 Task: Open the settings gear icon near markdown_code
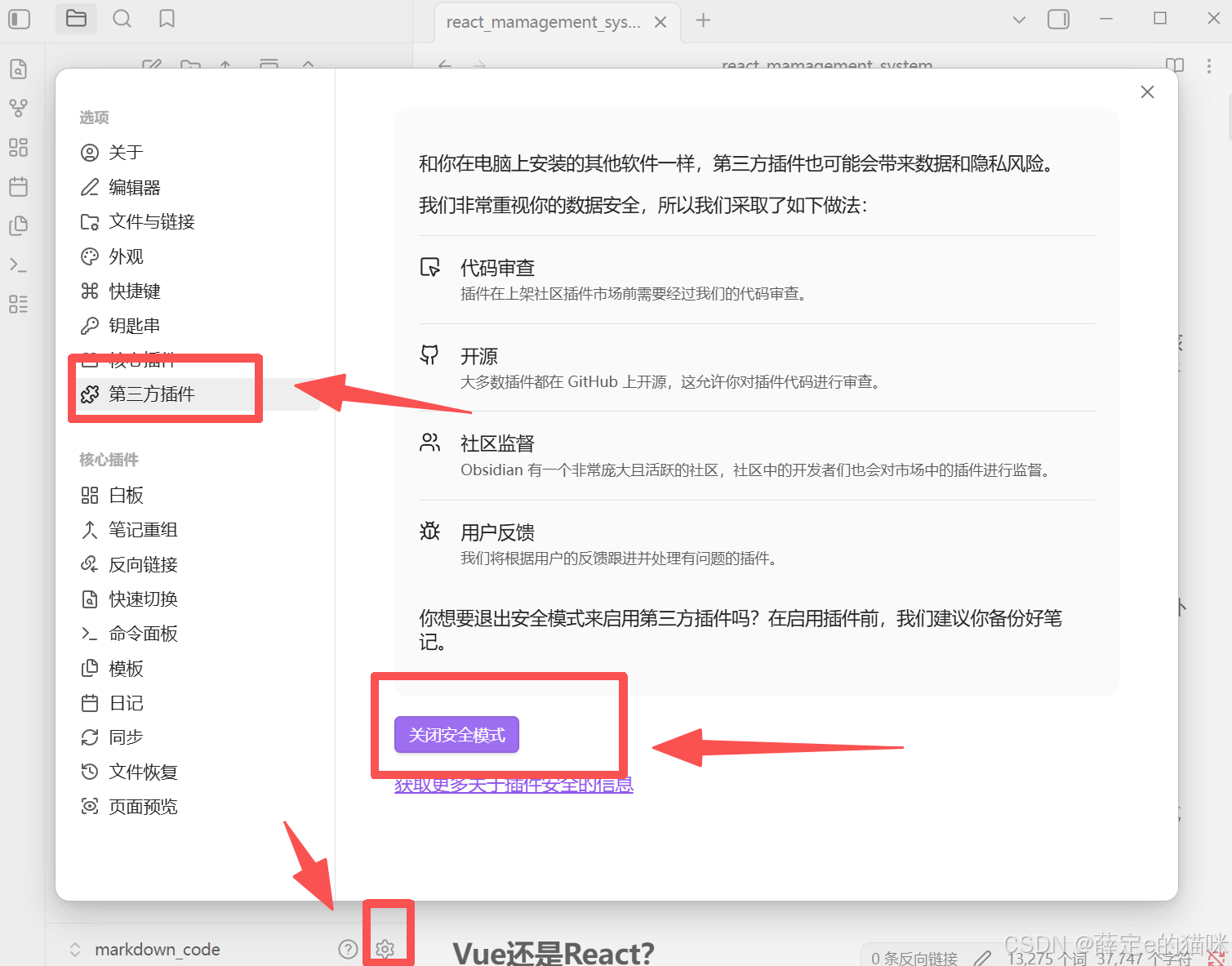coord(385,949)
